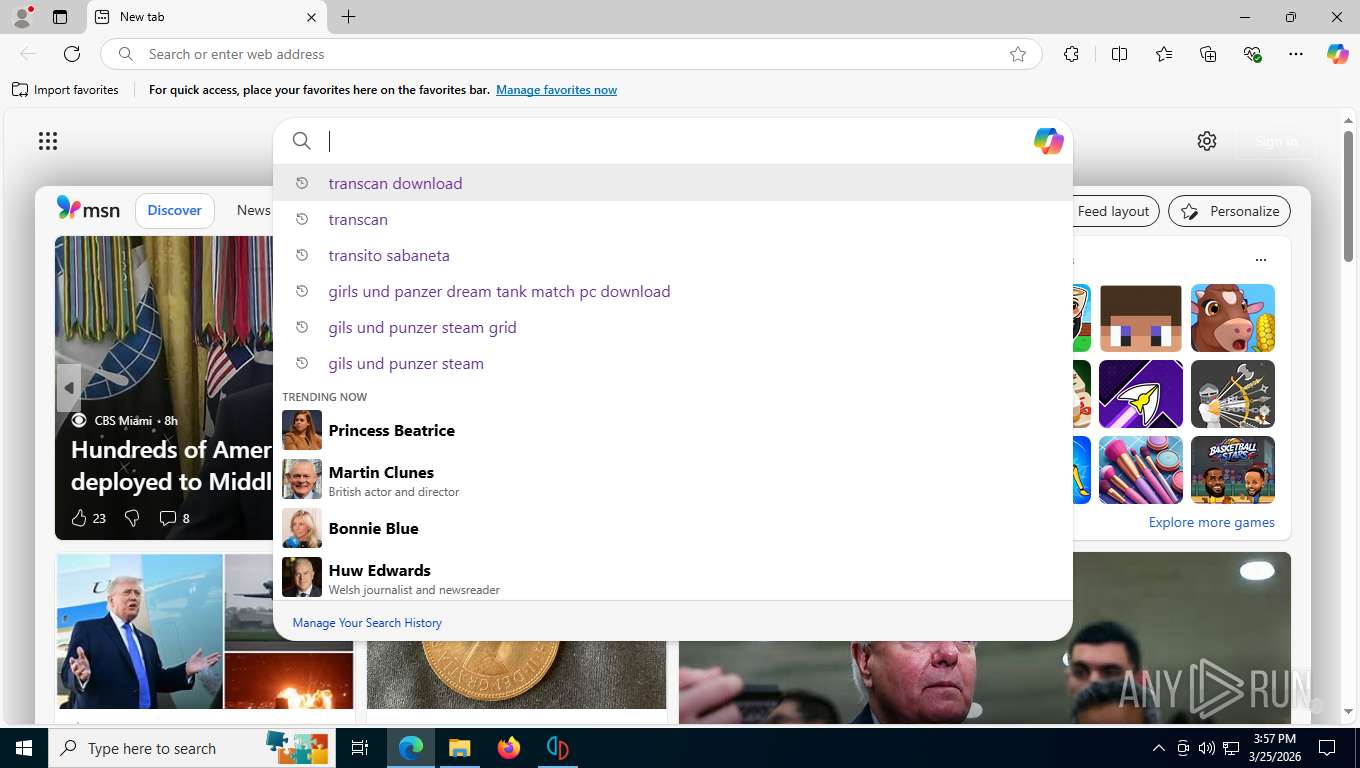
Task: Open Basketball Stars game thumbnail
Action: click(1233, 470)
